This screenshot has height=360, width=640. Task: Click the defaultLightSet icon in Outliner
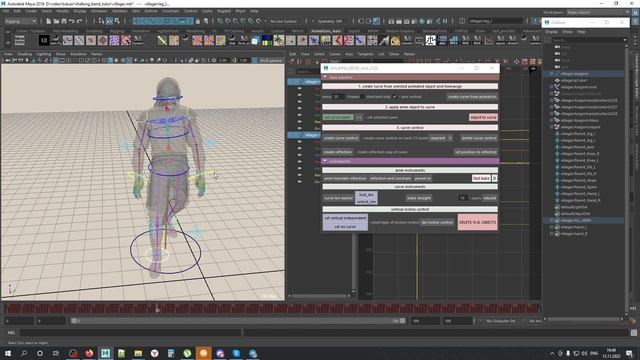[x=557, y=207]
